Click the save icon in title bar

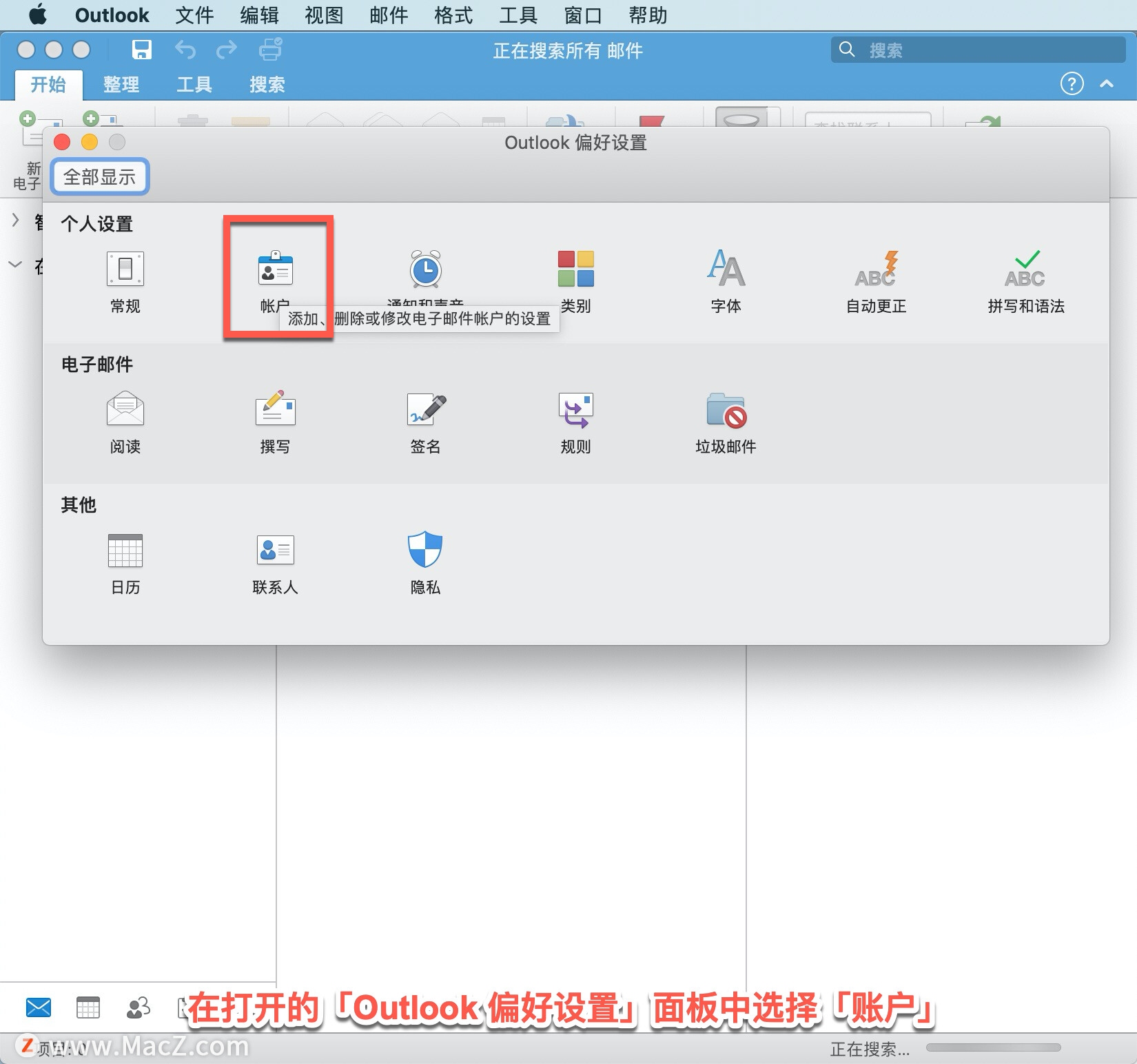141,50
